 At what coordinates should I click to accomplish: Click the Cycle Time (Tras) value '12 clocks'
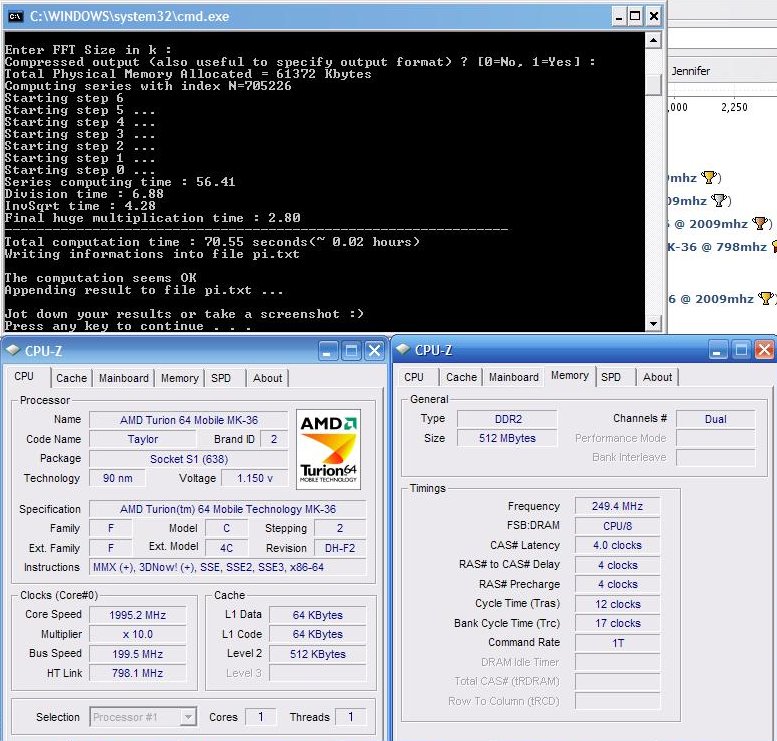click(x=617, y=604)
